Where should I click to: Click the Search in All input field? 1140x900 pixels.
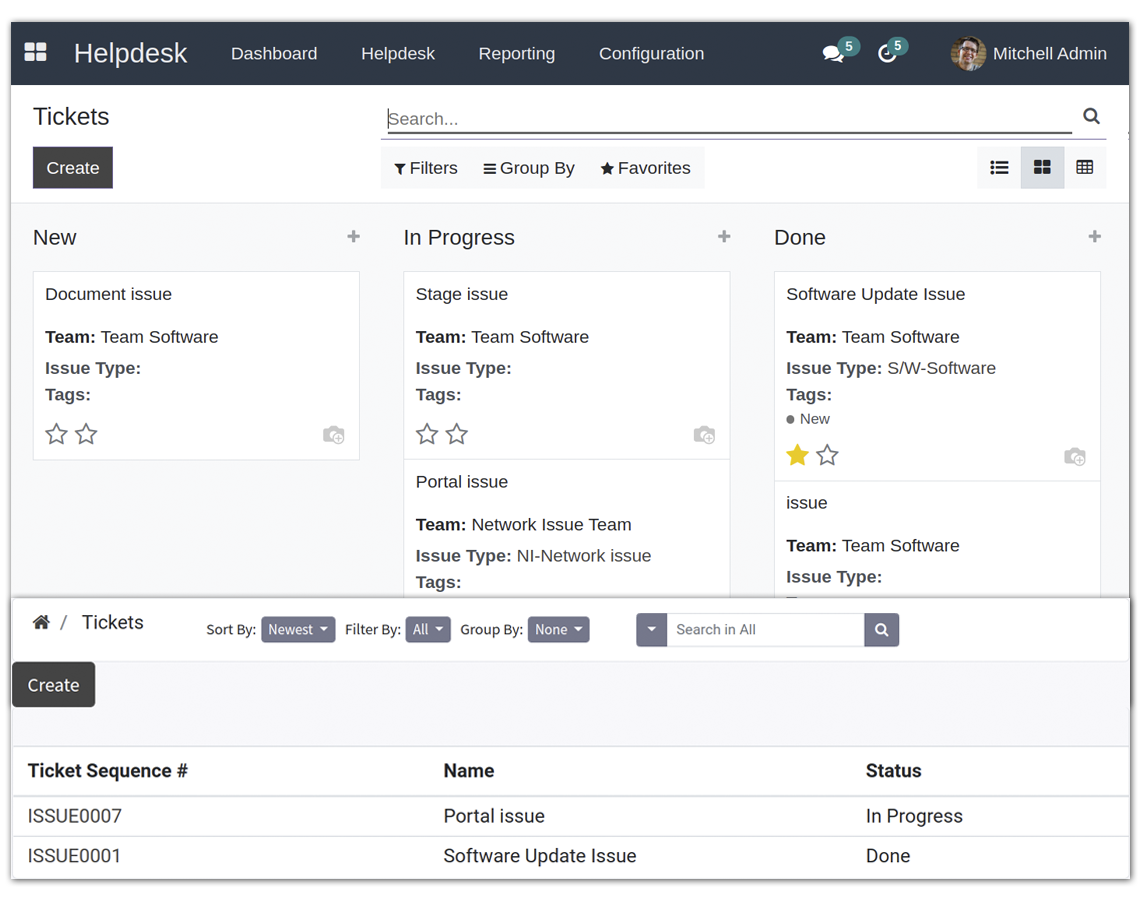tap(765, 630)
